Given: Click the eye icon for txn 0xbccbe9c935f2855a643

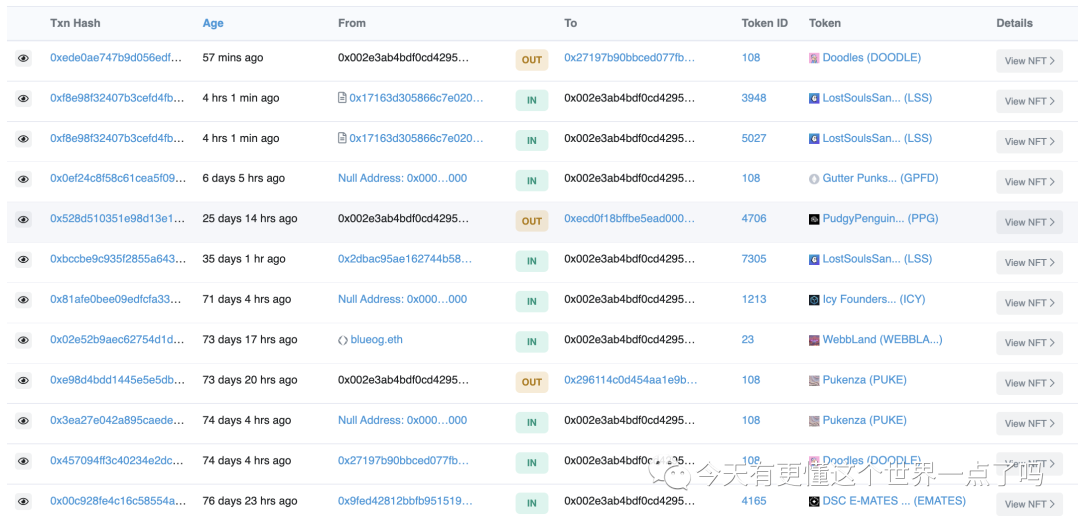Looking at the screenshot, I should click(x=23, y=260).
